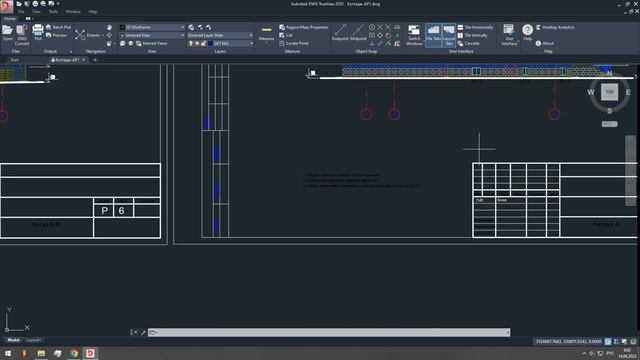Add a new file tab with plus button
The image size is (640, 360).
(x=95, y=60)
